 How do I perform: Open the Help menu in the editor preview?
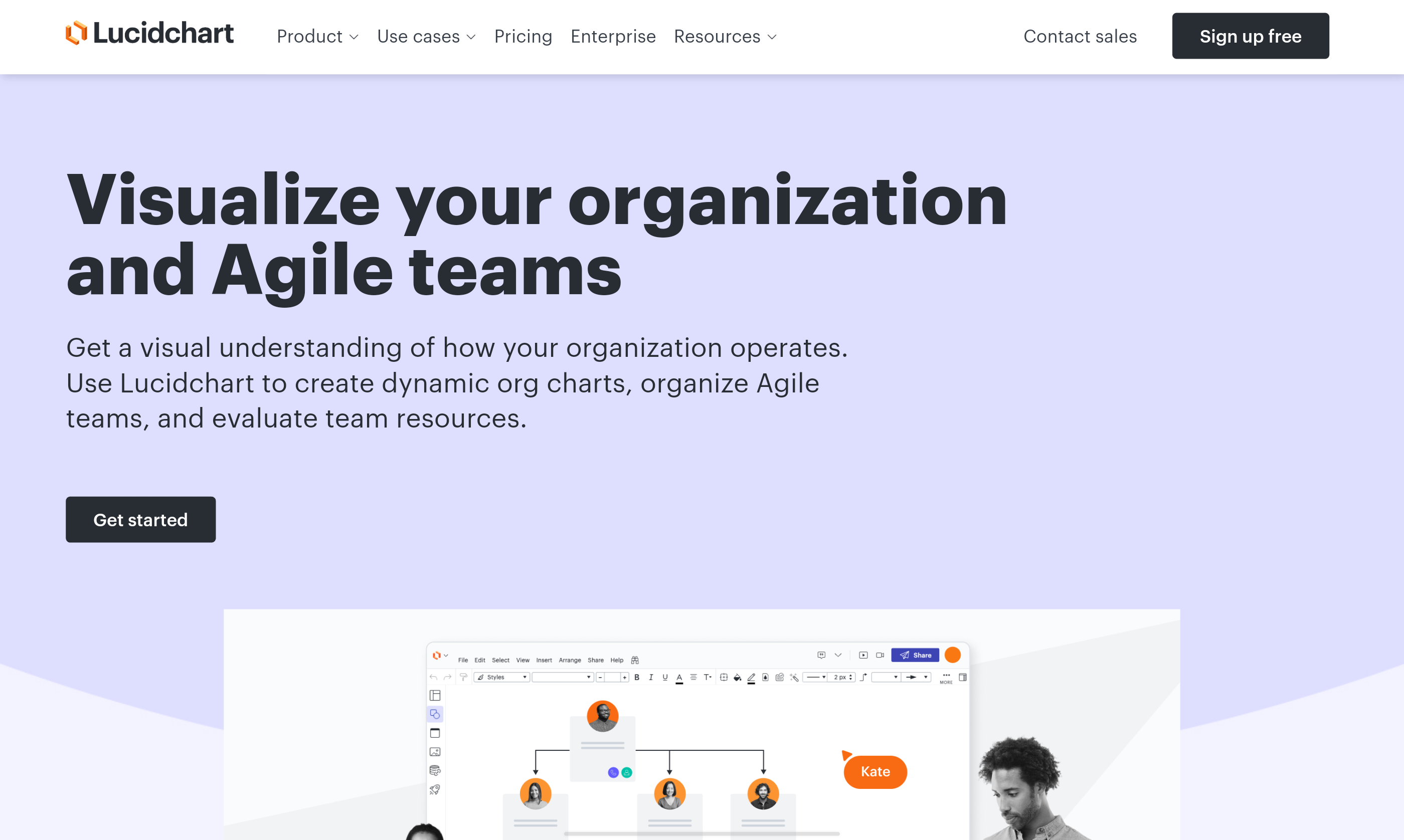tap(617, 661)
